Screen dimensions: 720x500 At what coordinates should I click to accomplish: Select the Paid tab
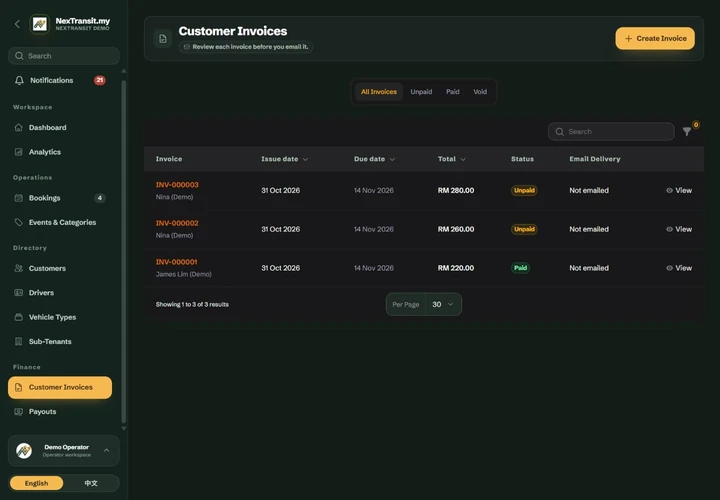pos(453,92)
